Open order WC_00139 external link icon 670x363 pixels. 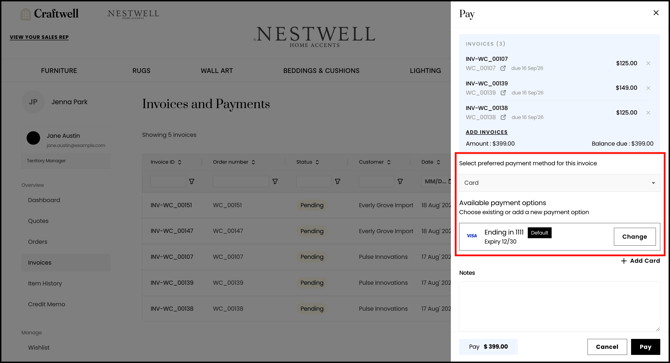coord(503,93)
